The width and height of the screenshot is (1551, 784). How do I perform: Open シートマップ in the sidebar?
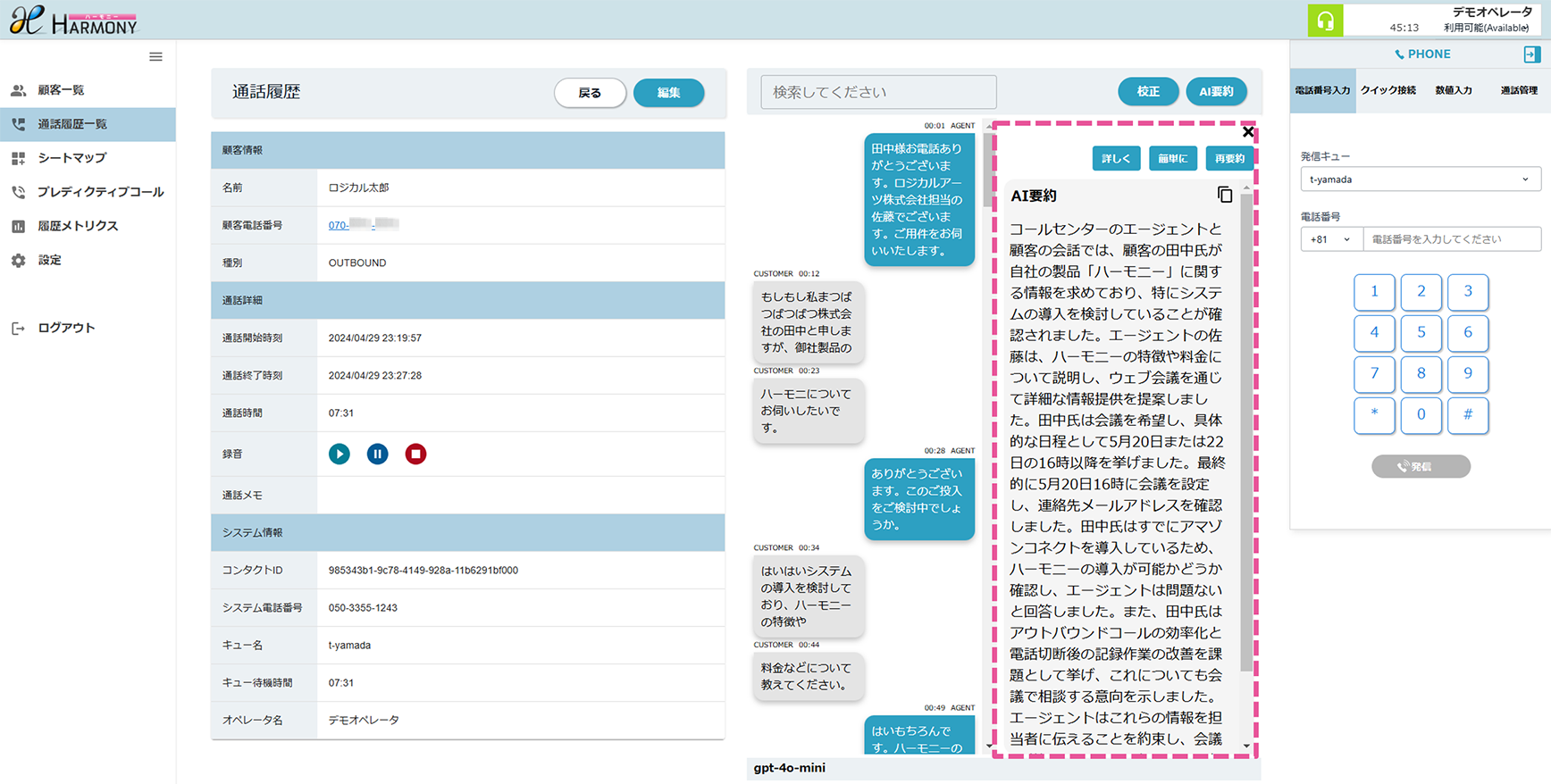(71, 158)
